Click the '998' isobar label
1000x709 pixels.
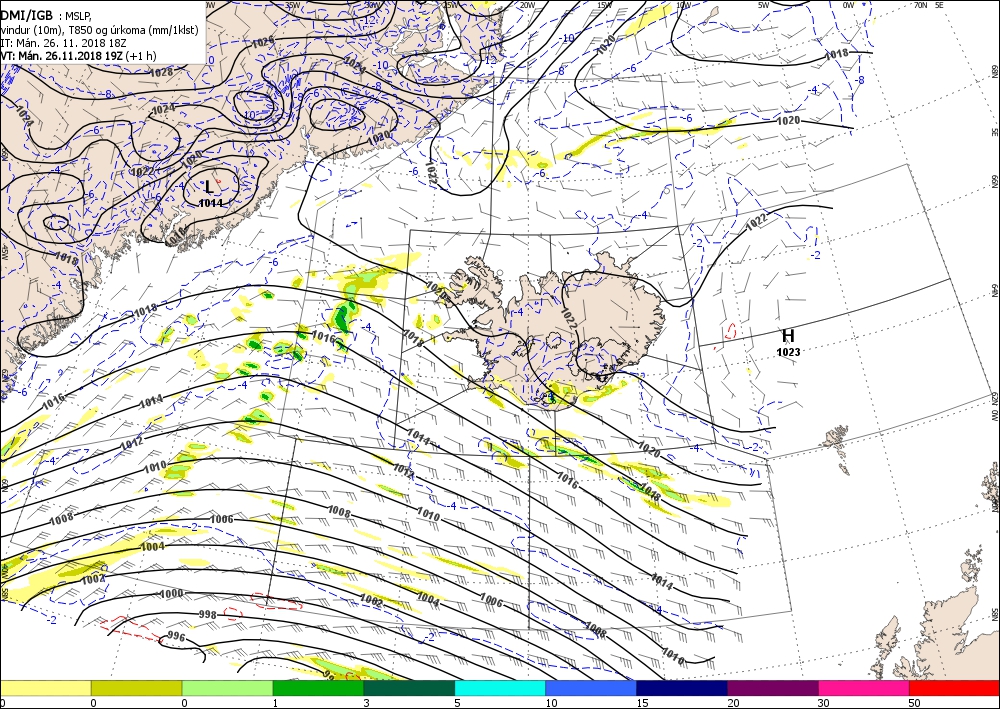pos(208,615)
